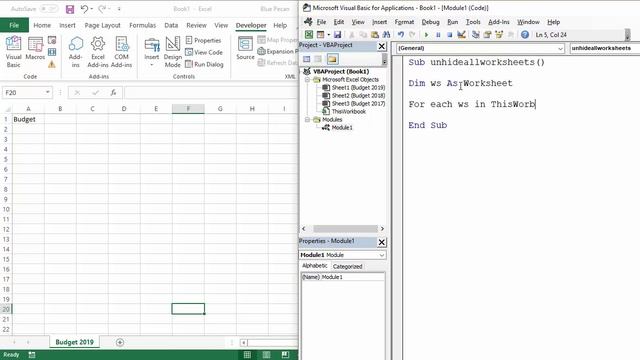
Task: Undo in VBA editor toolbar
Action: 401,35
